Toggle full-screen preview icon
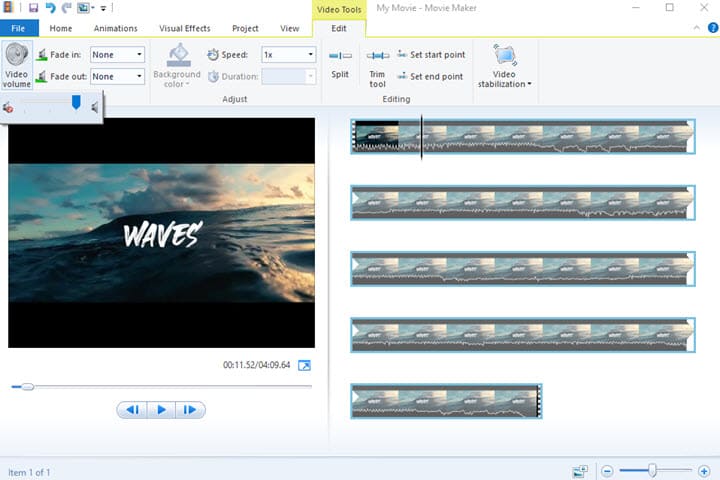The image size is (720, 480). 304,365
